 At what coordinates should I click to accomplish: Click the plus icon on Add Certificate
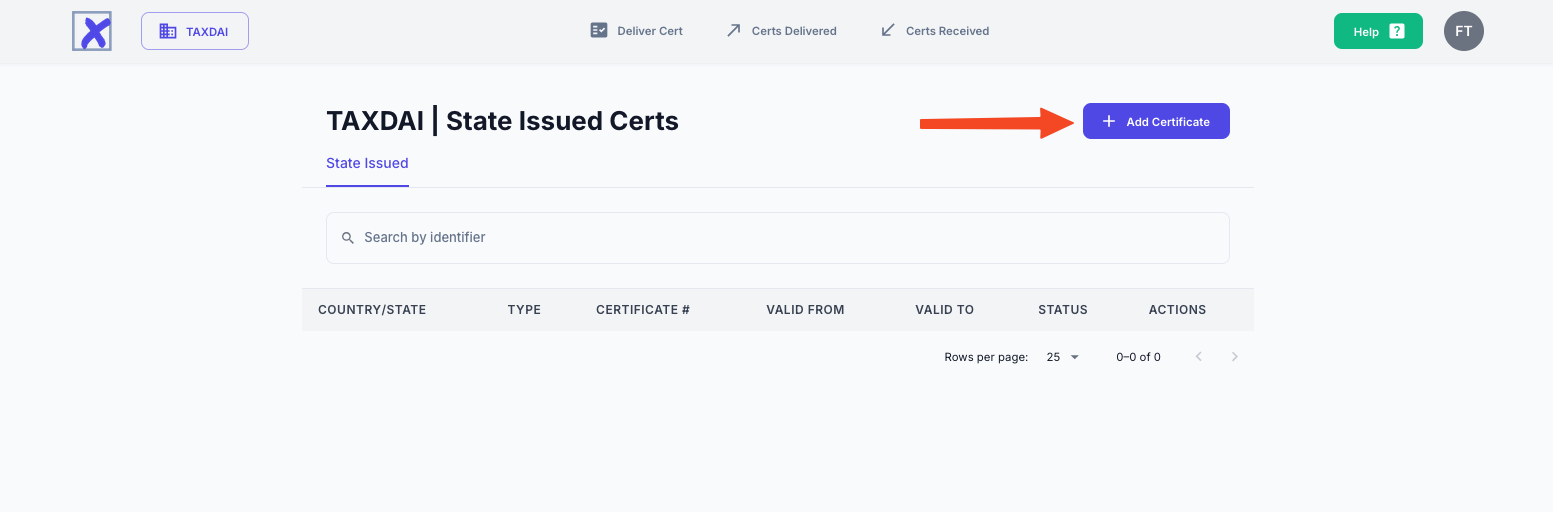coord(1108,122)
